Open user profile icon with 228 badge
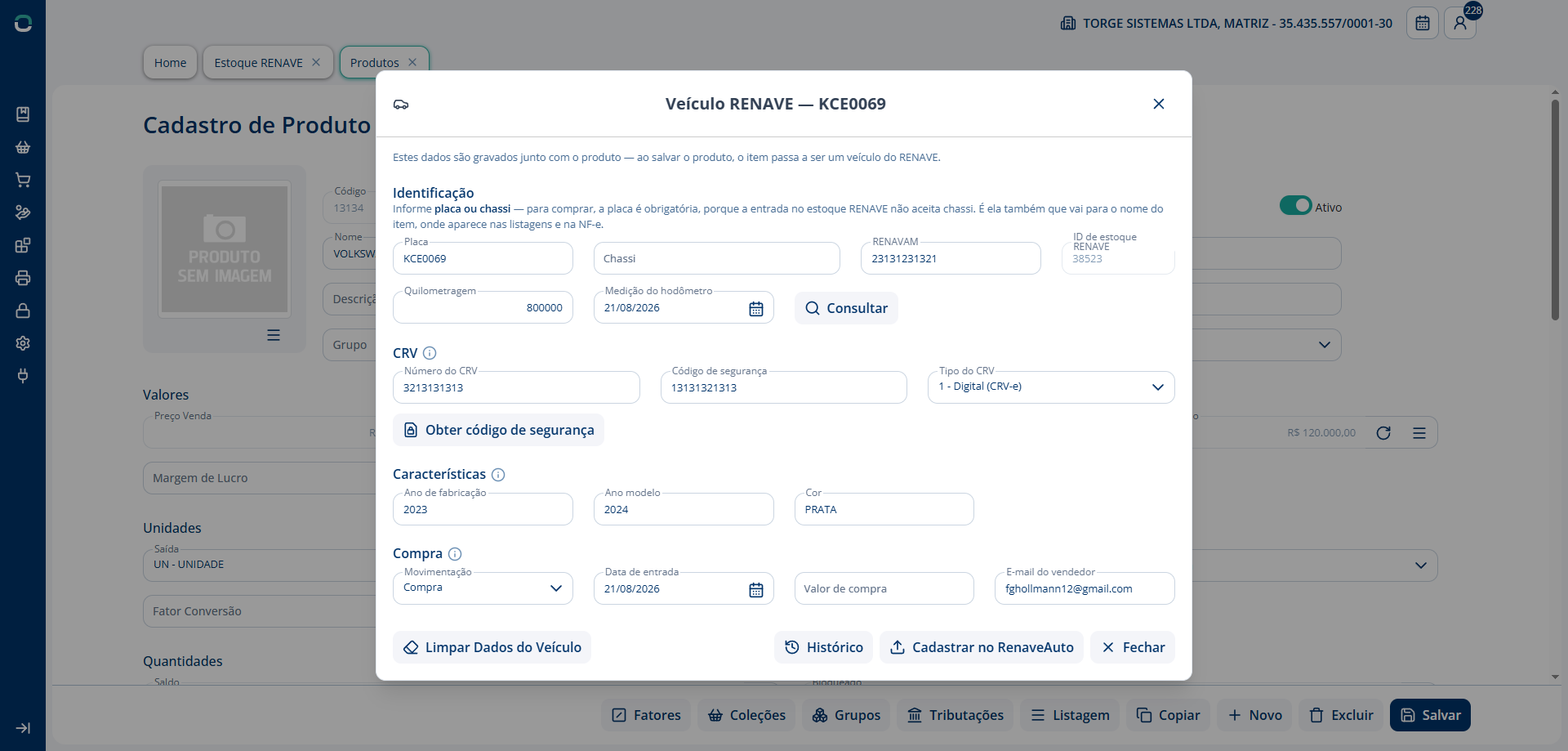This screenshot has height=751, width=1568. [x=1460, y=23]
